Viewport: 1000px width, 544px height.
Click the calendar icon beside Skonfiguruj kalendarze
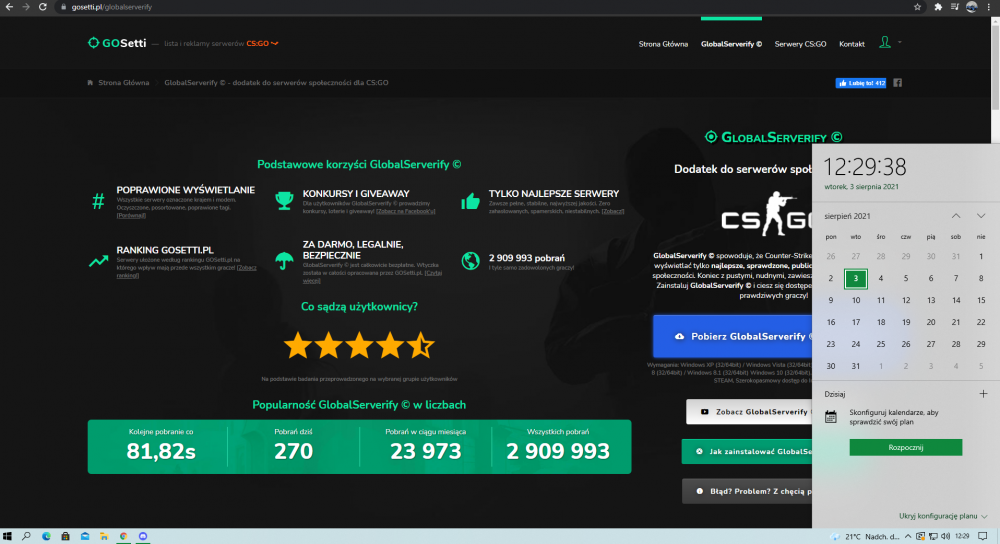(830, 417)
